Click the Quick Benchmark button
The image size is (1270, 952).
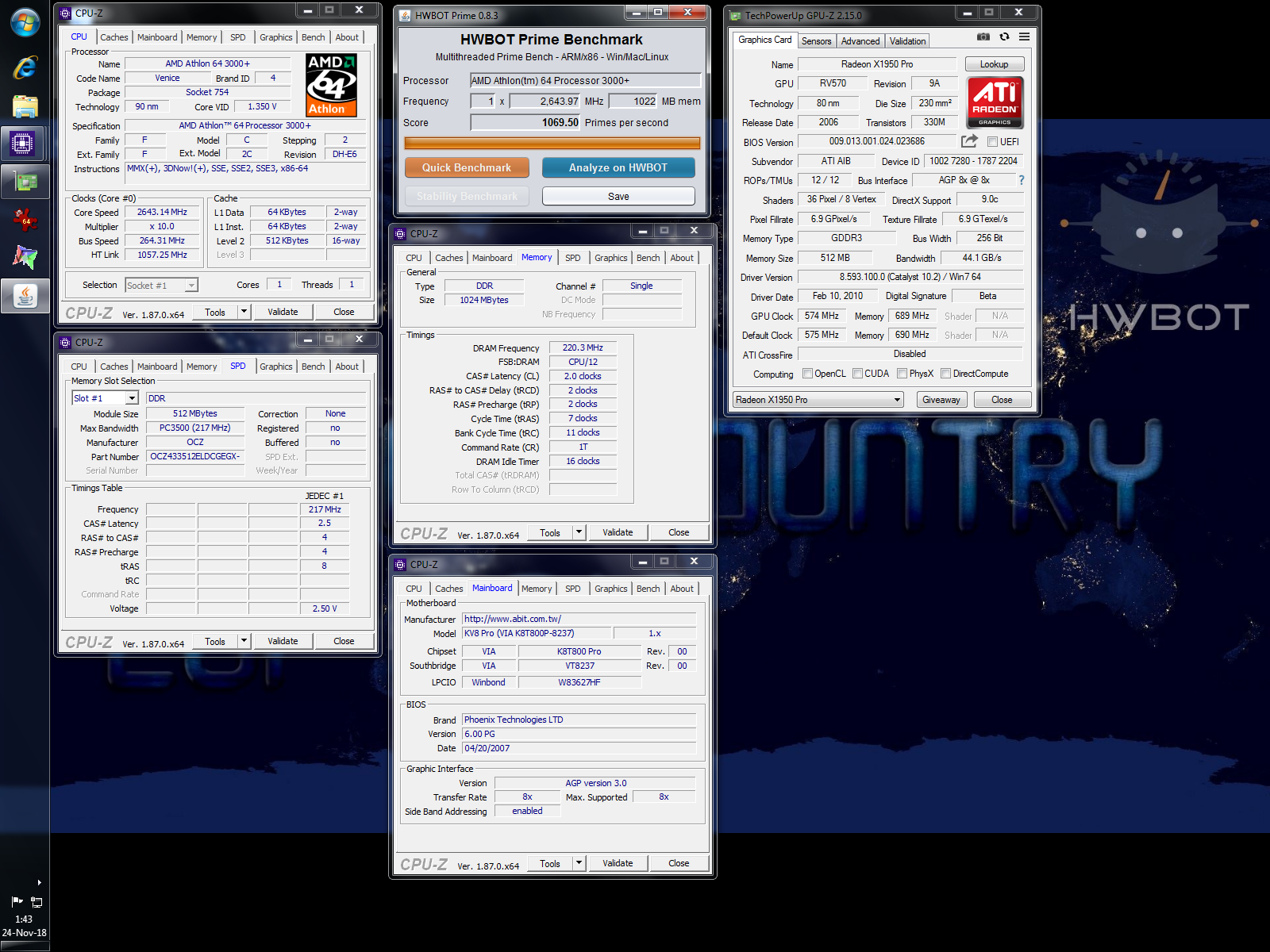click(x=467, y=167)
